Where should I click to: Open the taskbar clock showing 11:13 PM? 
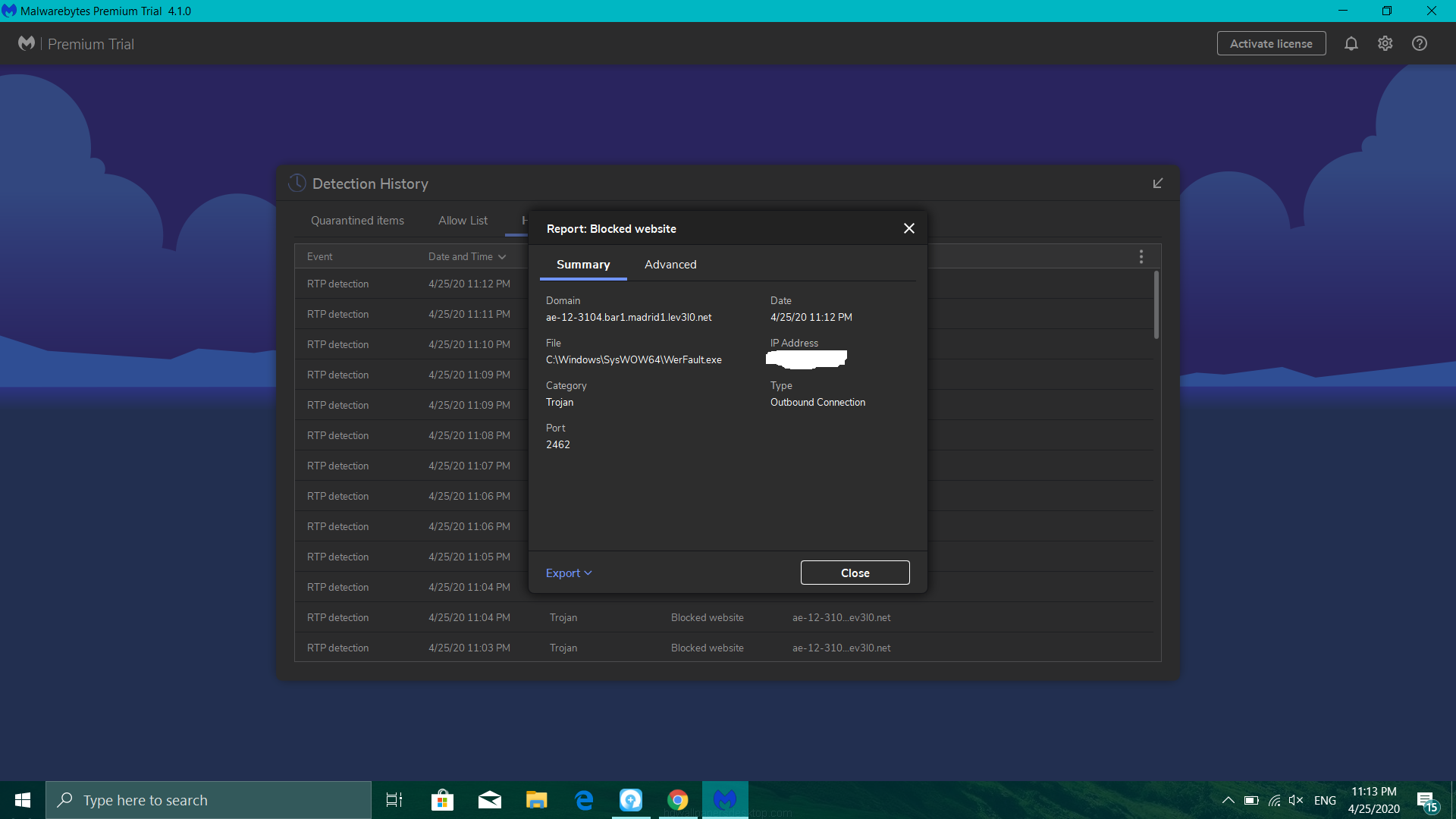pyautogui.click(x=1374, y=800)
